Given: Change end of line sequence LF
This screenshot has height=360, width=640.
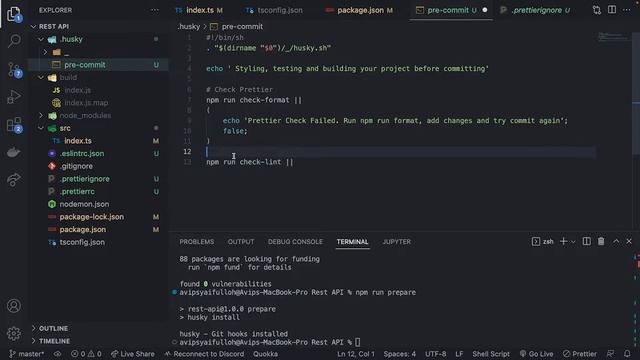Looking at the screenshot, I should tap(459, 354).
